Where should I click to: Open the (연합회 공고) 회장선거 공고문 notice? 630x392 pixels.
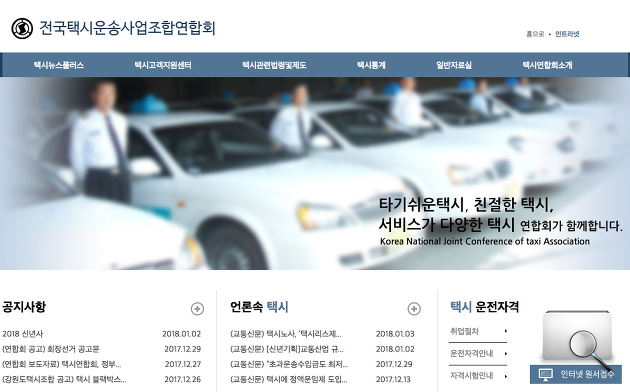click(x=51, y=349)
